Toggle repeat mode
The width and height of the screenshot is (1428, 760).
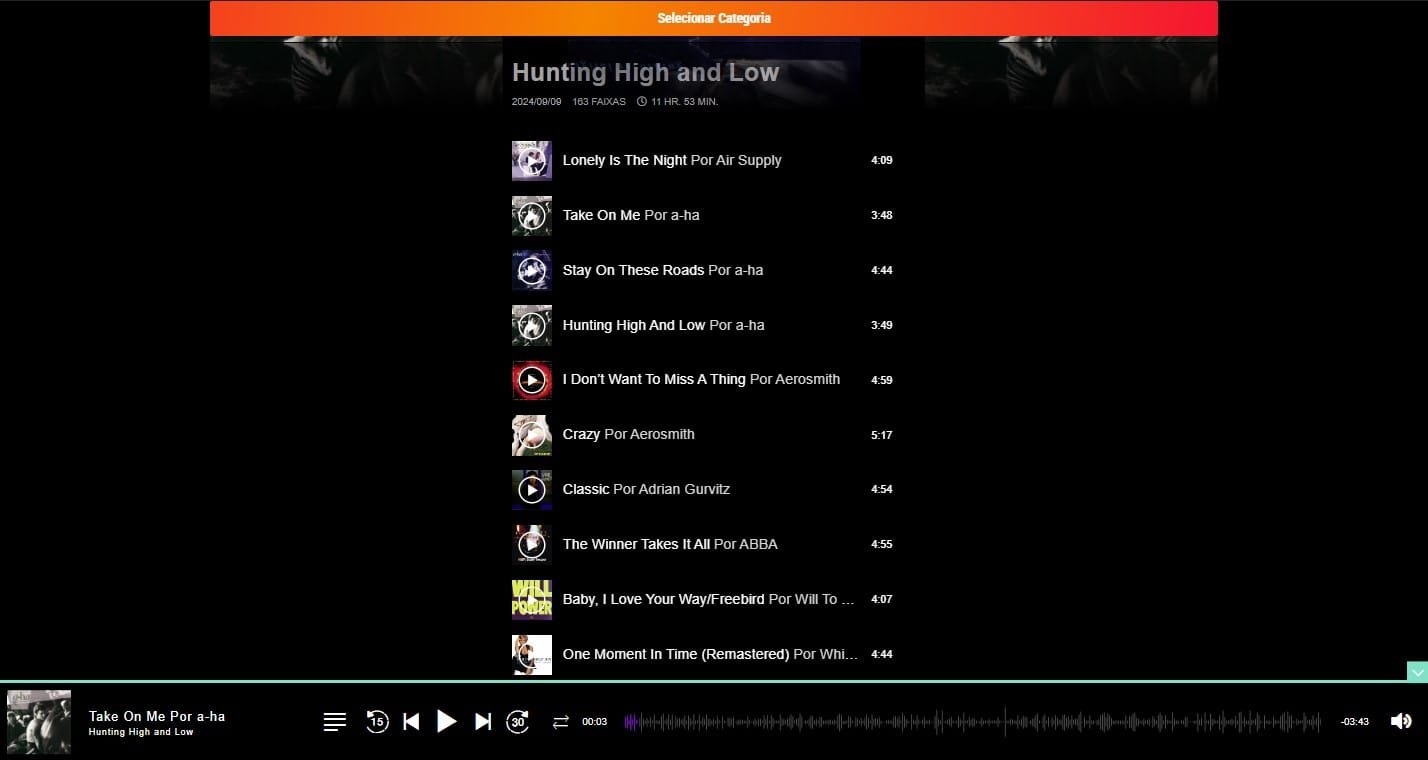[560, 722]
